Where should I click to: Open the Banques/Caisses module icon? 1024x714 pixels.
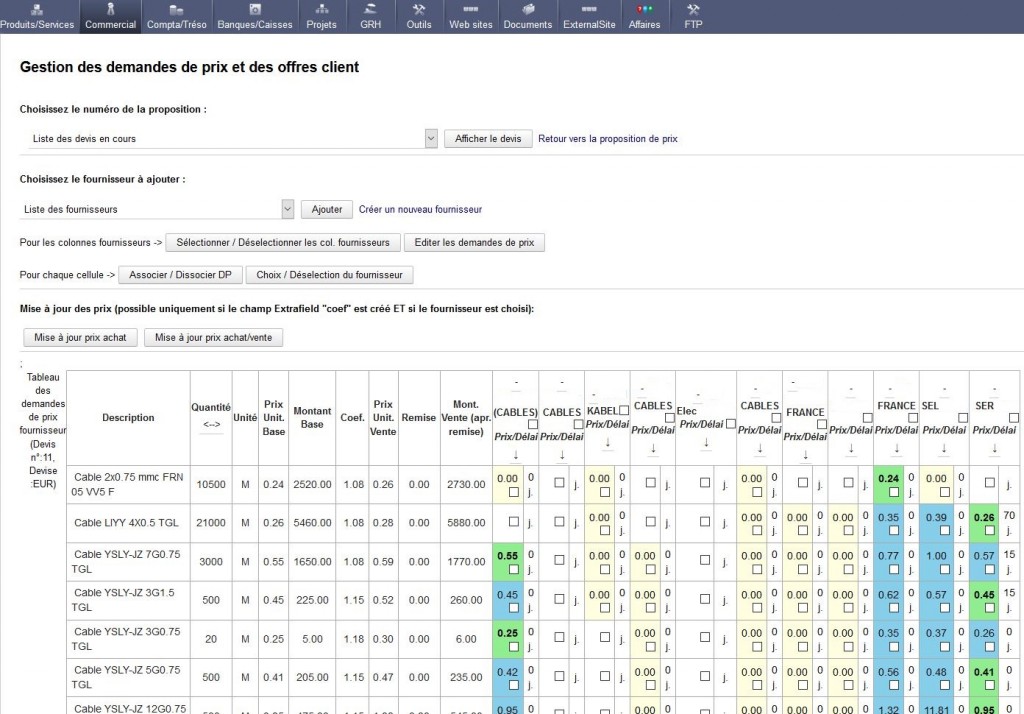click(x=254, y=9)
